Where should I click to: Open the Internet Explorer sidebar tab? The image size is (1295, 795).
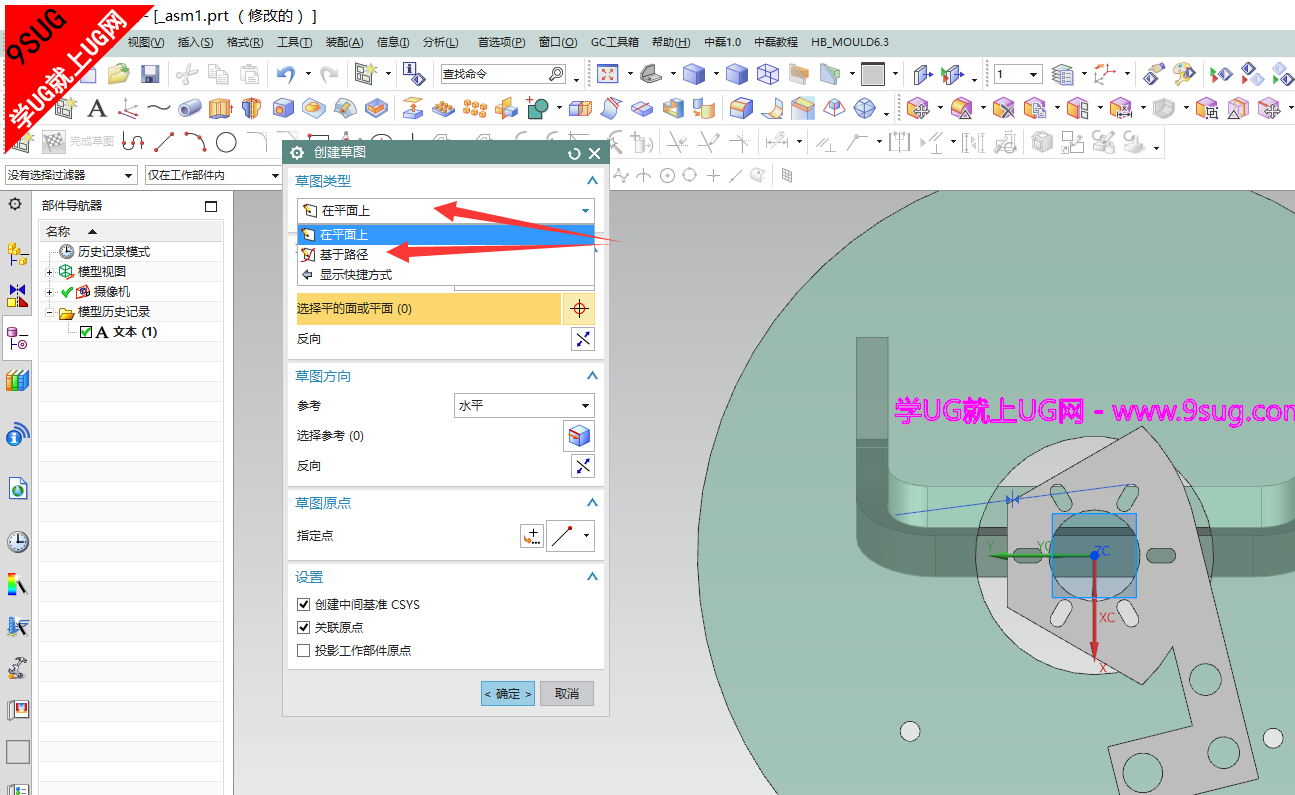(x=17, y=488)
